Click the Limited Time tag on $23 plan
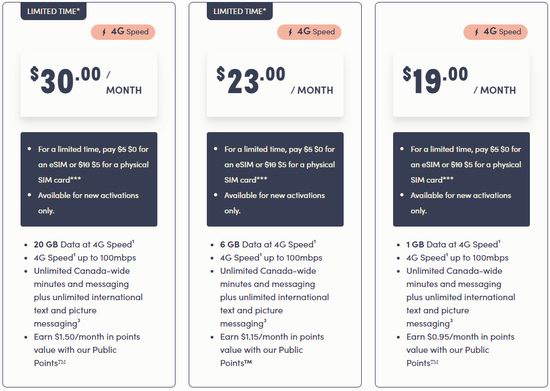The image size is (550, 391). [240, 11]
